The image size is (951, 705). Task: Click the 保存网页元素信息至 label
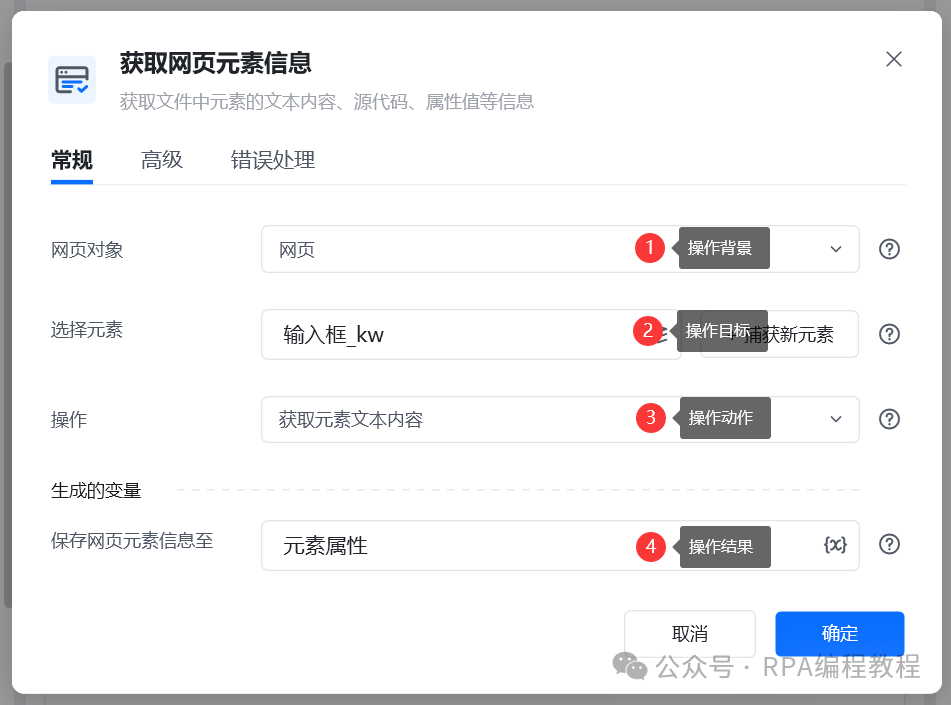point(132,541)
